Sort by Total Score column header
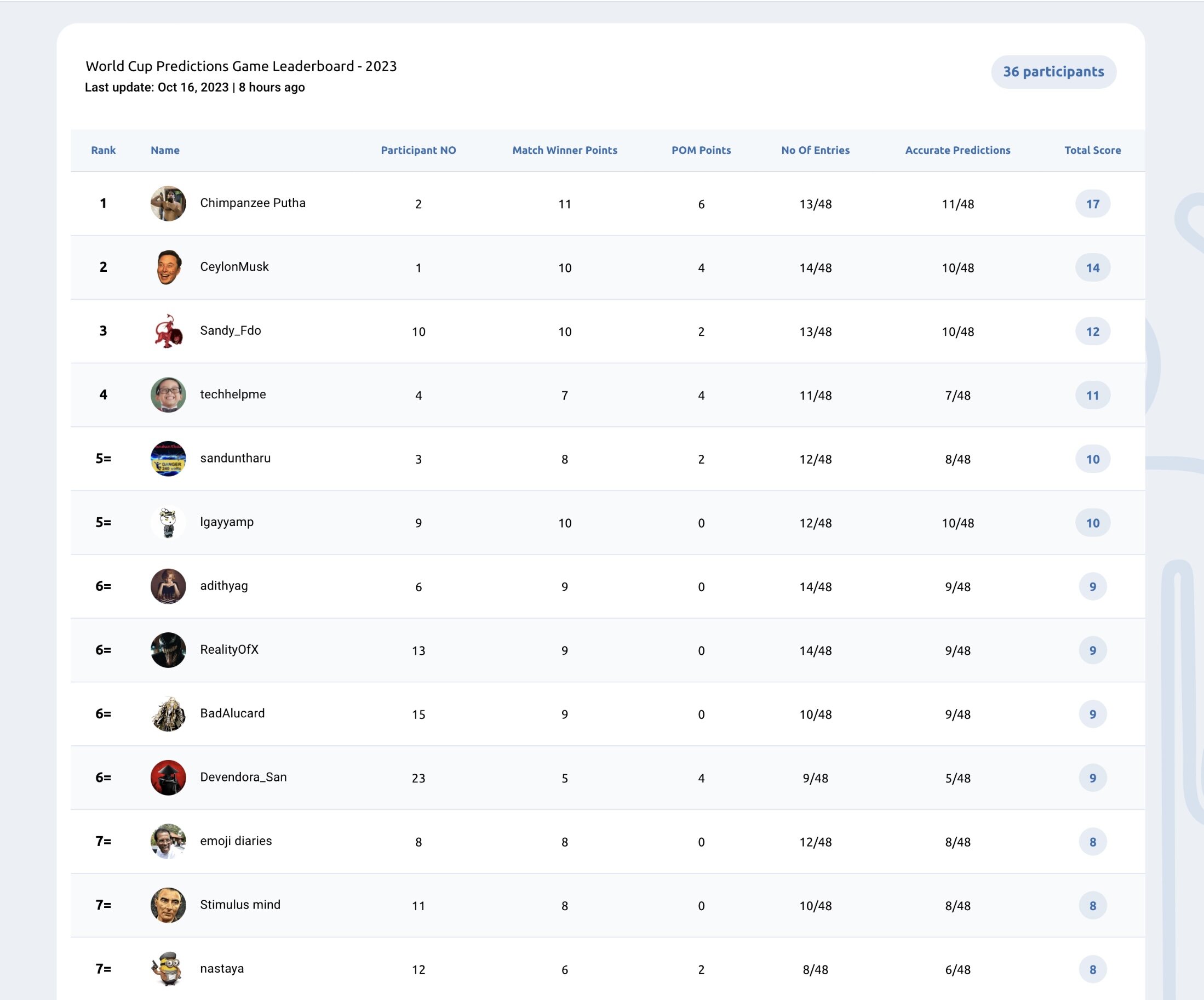 tap(1093, 150)
